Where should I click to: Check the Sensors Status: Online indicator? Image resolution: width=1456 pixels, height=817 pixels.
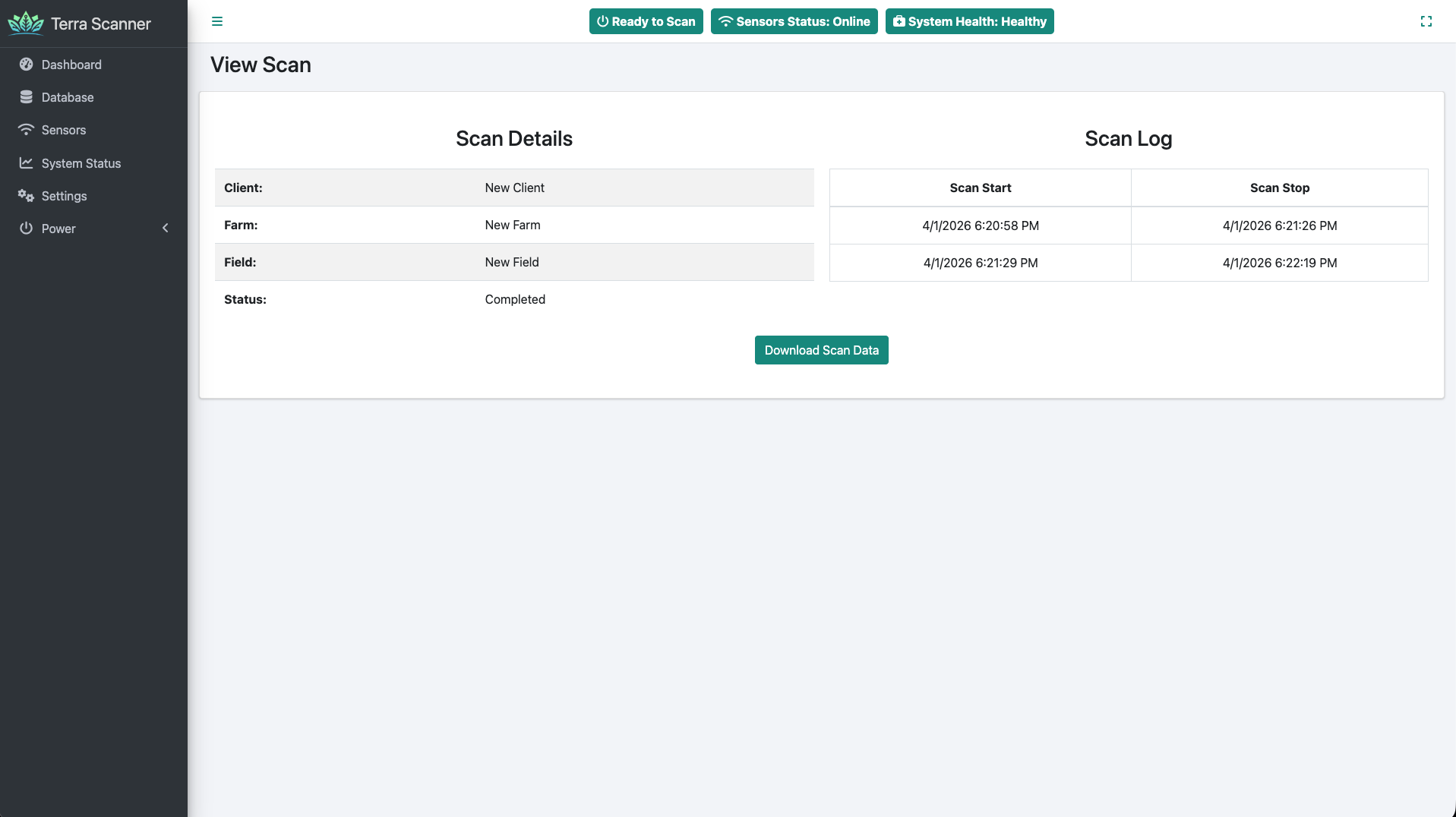point(794,21)
